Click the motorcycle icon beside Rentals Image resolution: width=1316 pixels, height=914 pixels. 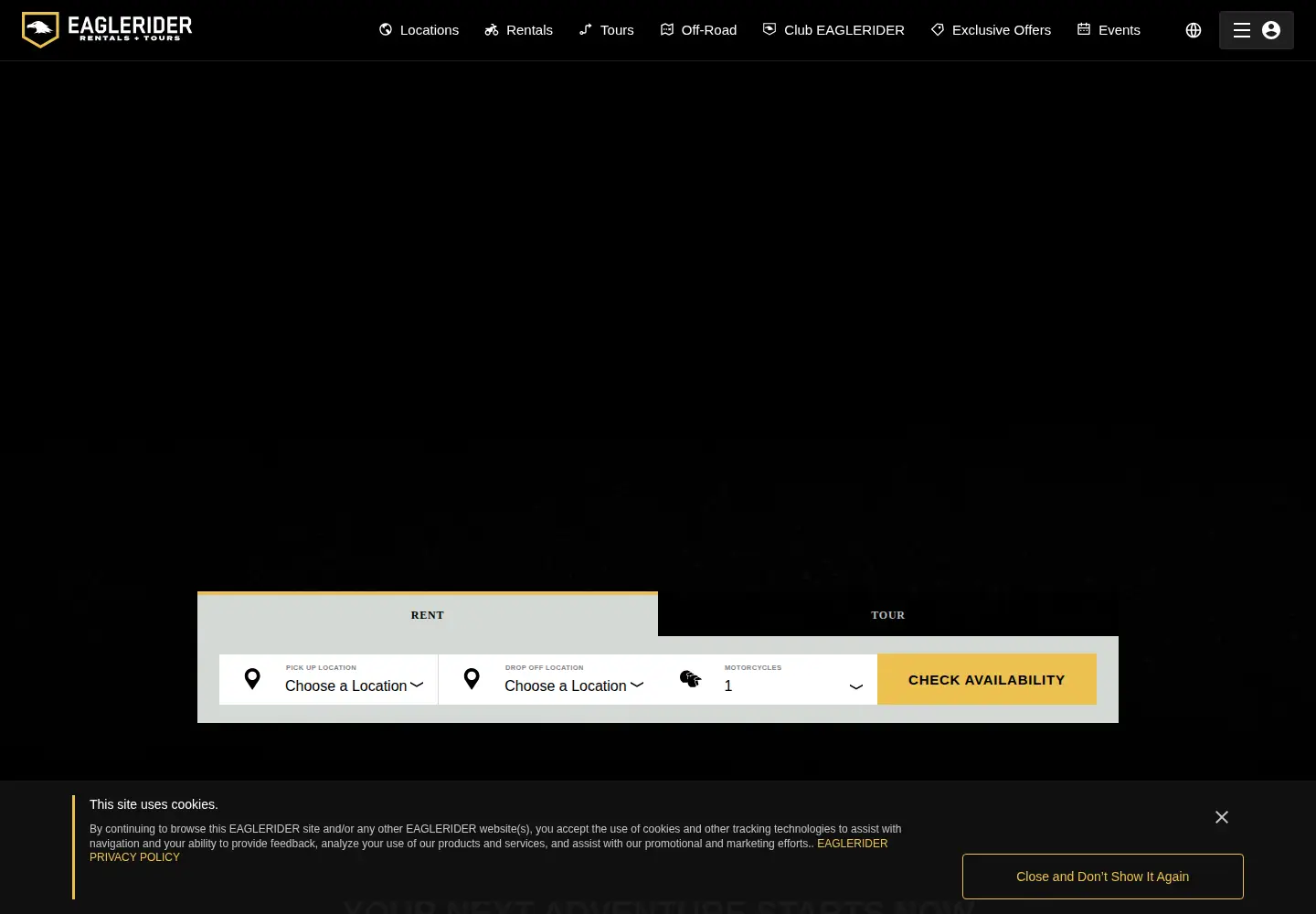[492, 29]
